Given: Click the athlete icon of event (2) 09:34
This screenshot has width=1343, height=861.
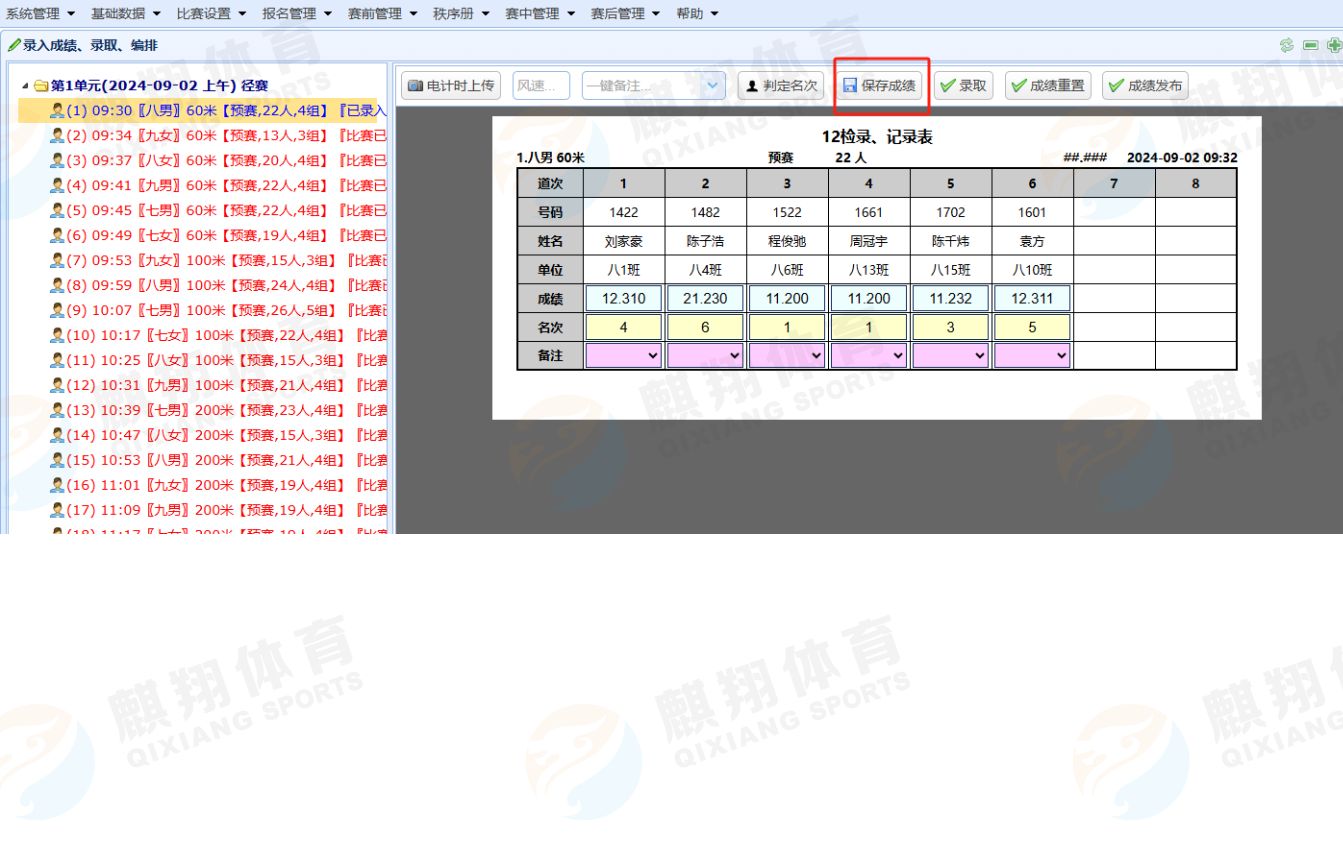Looking at the screenshot, I should (57, 136).
